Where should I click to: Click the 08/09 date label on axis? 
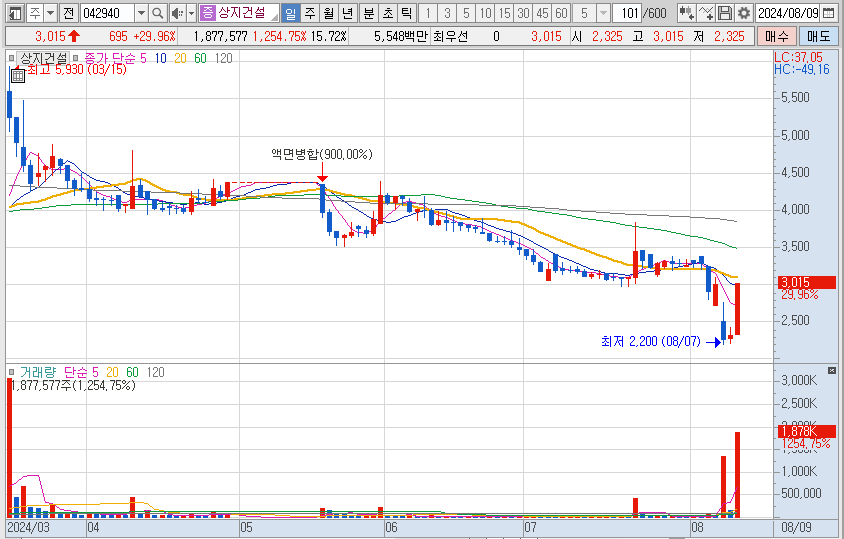796,527
